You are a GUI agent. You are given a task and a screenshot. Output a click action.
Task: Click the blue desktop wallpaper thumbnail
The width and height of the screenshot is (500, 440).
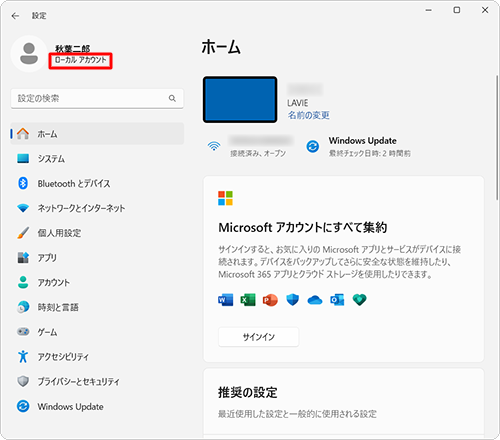click(x=240, y=99)
